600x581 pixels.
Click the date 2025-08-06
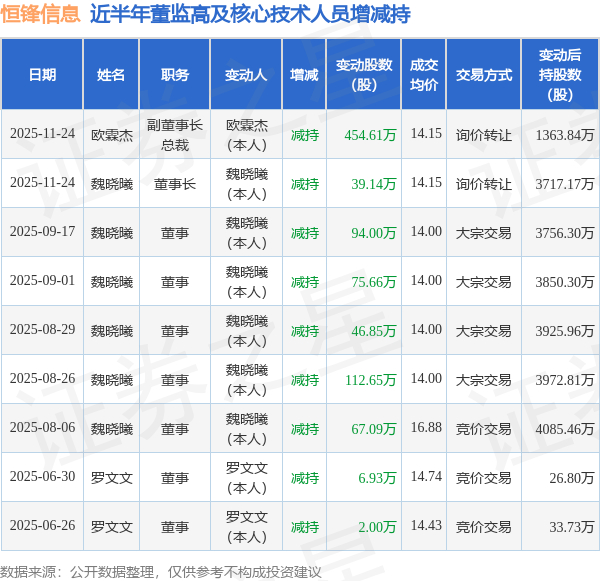pyautogui.click(x=42, y=428)
